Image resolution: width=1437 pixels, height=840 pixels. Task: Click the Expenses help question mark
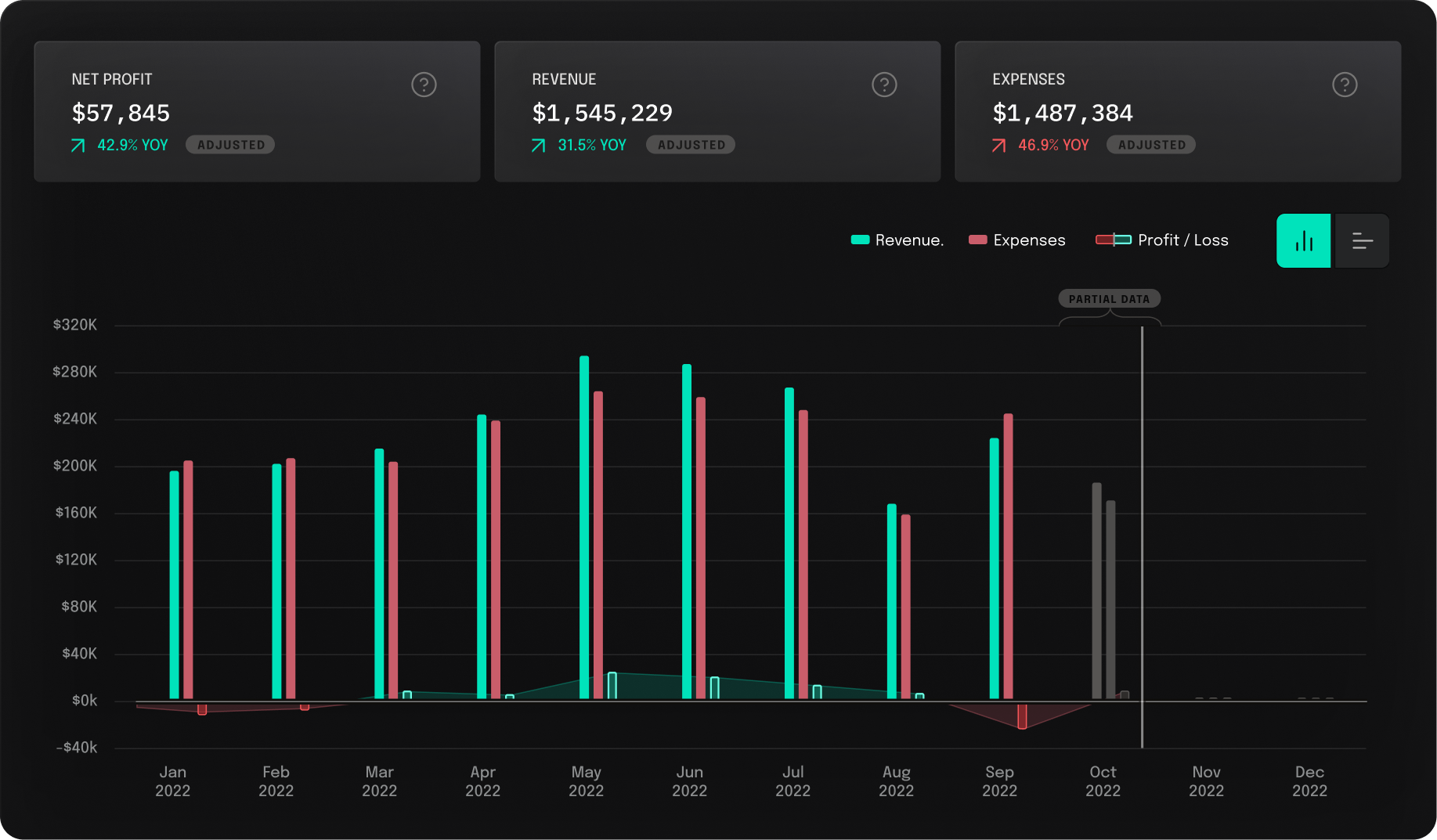1345,85
